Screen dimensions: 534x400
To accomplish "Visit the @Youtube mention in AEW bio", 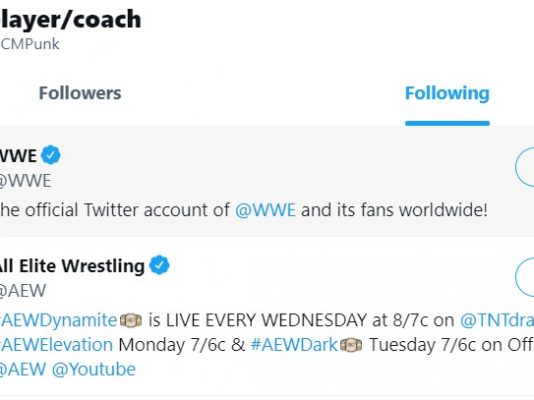I will [94, 369].
